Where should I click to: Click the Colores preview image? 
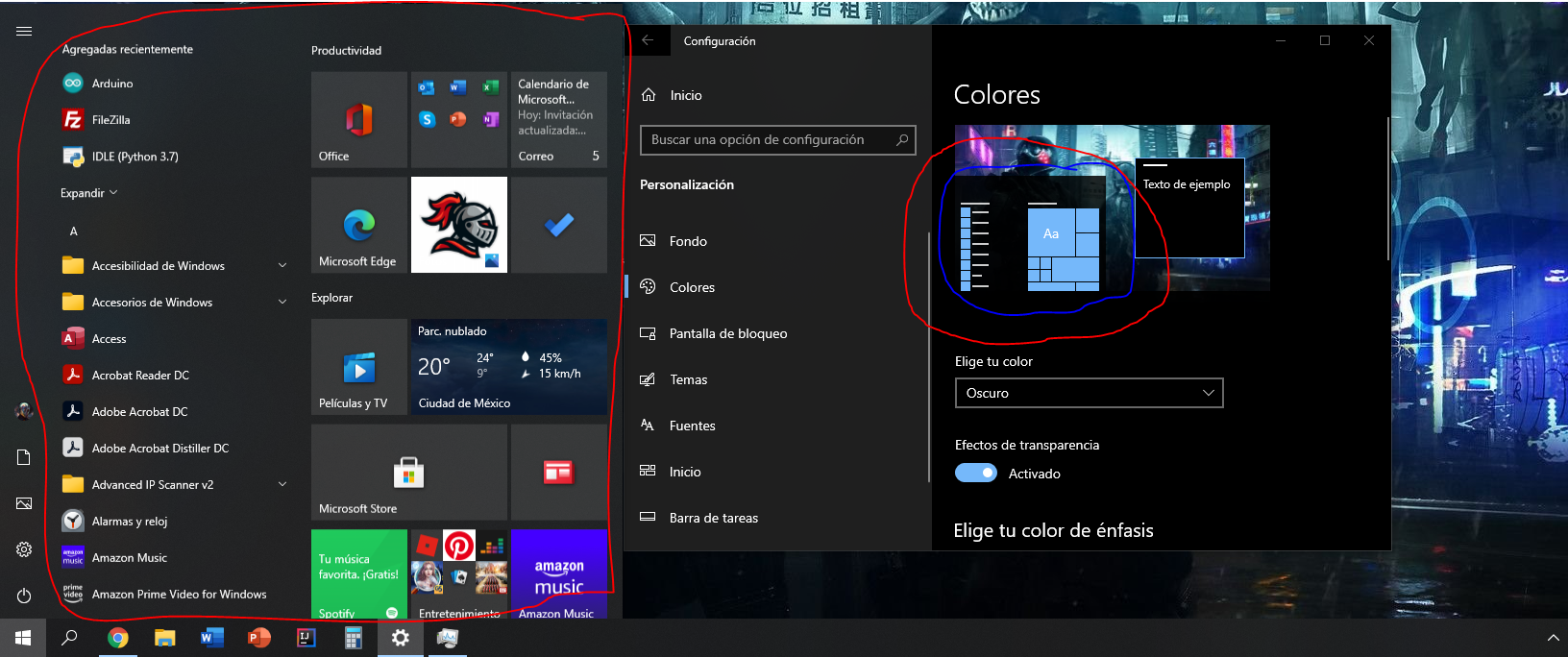1113,207
